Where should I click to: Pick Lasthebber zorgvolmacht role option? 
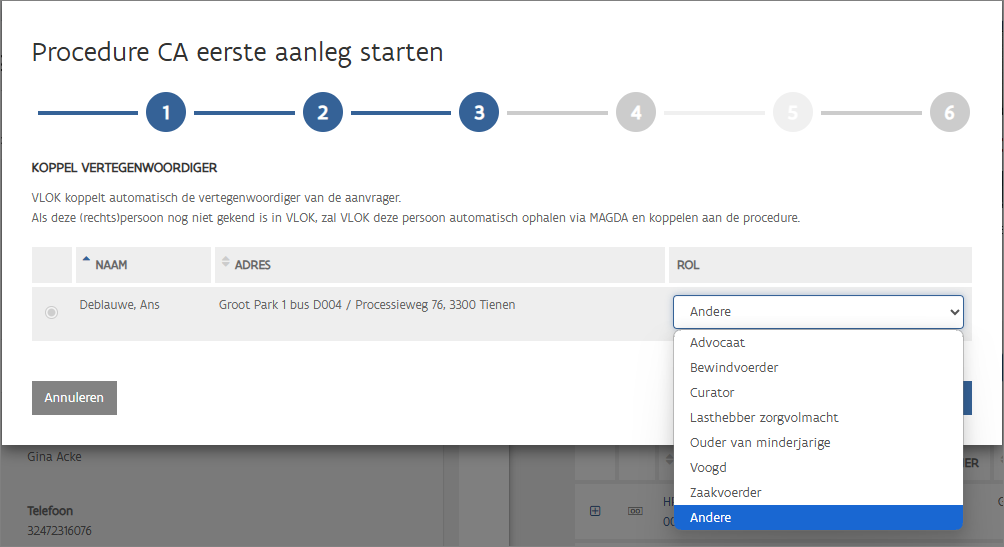point(763,418)
